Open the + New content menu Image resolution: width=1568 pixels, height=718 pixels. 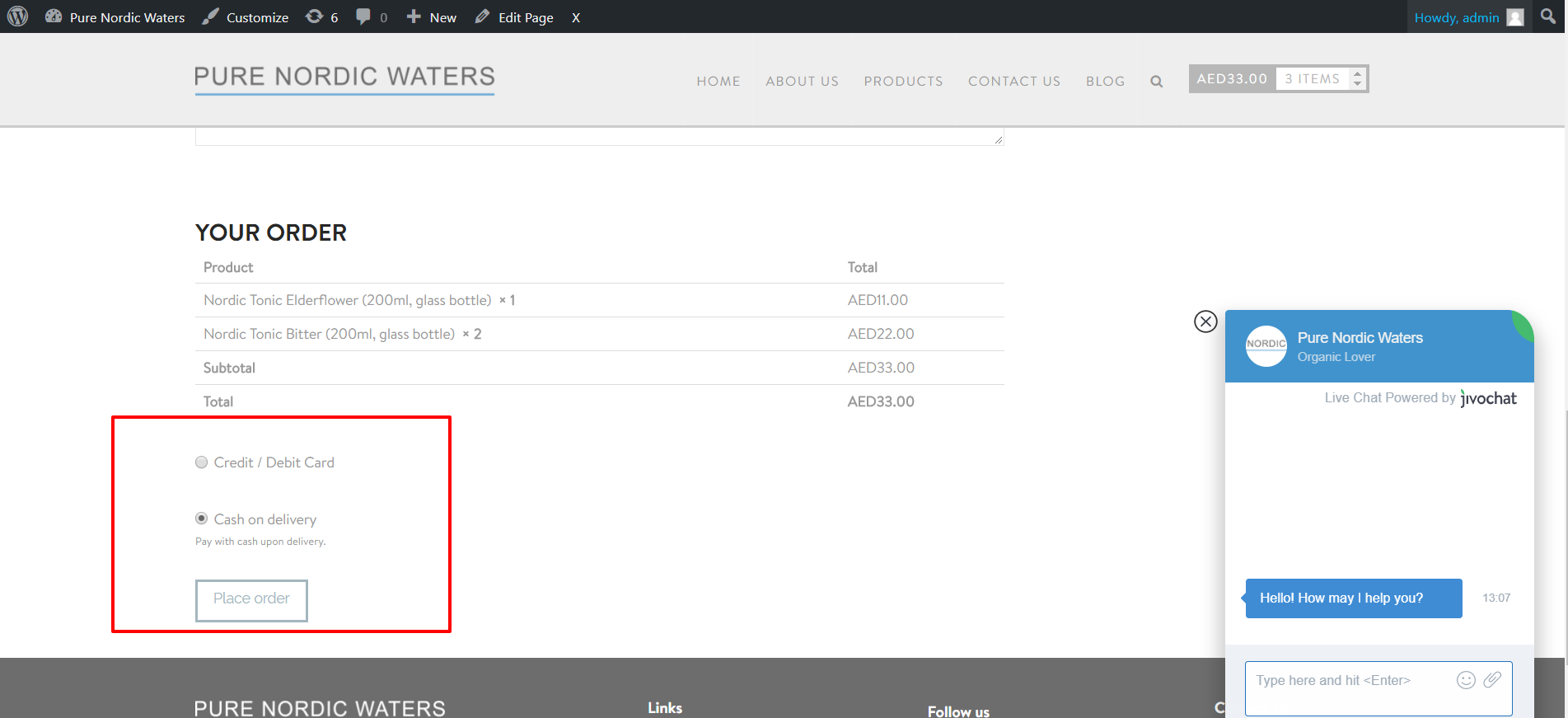(x=432, y=17)
